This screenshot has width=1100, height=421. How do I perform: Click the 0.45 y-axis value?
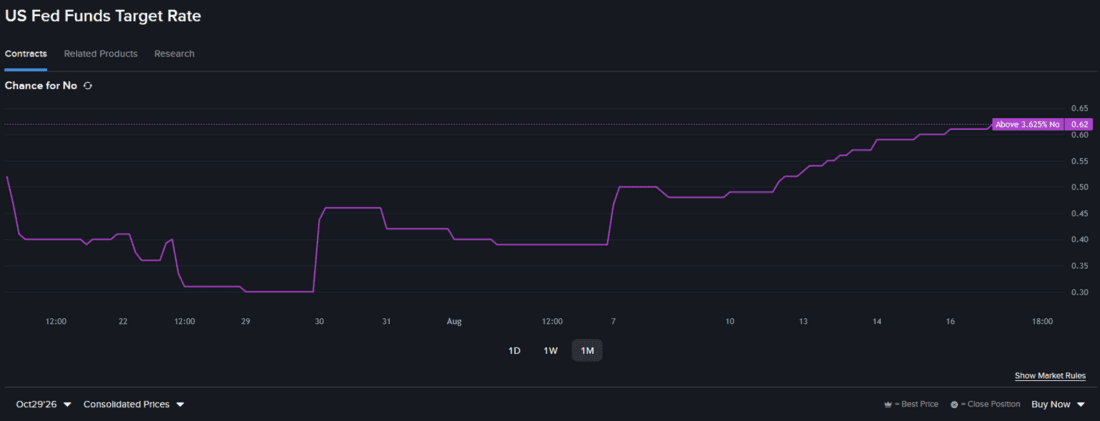(1080, 213)
